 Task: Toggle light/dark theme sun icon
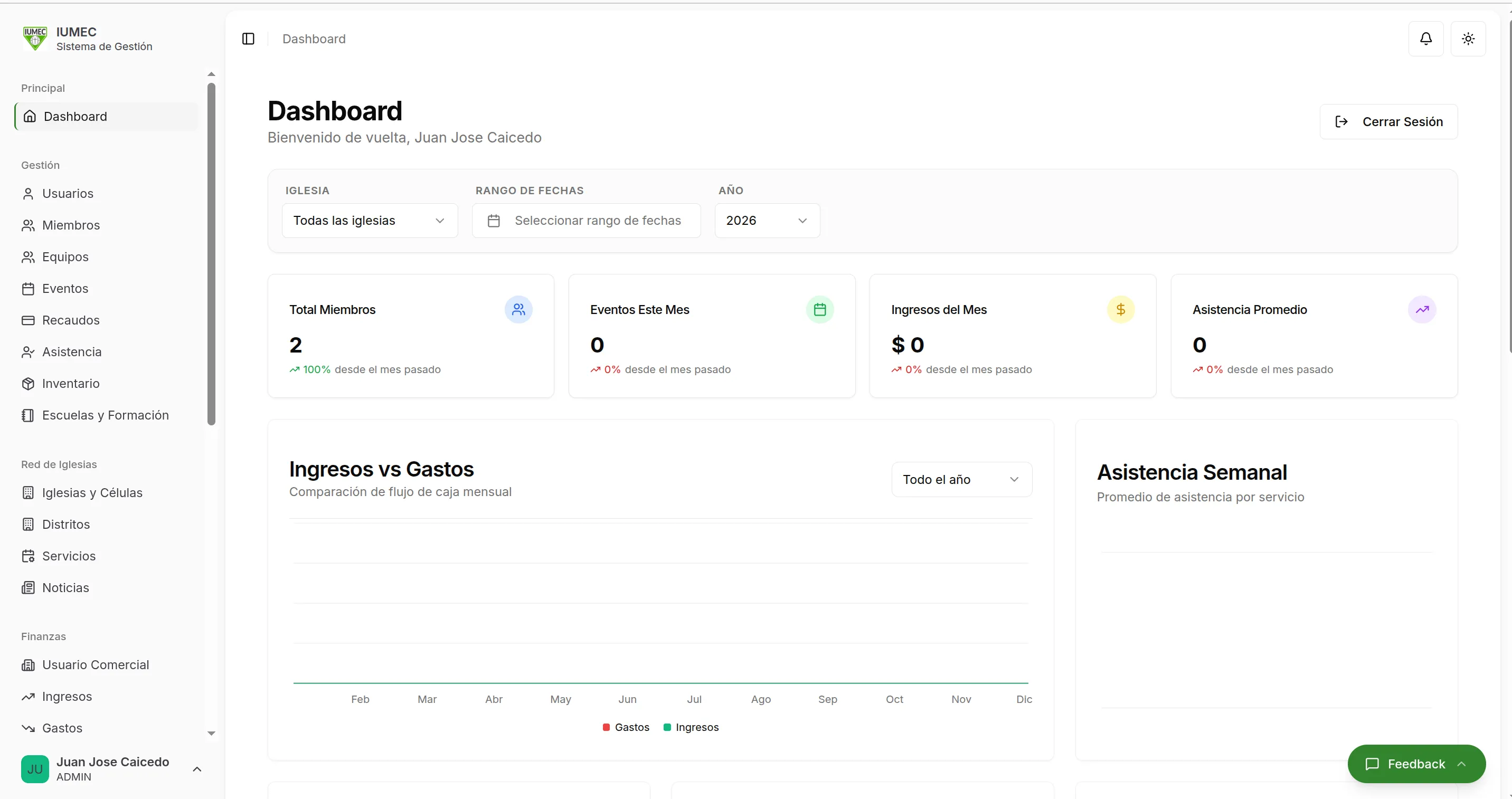1468,39
